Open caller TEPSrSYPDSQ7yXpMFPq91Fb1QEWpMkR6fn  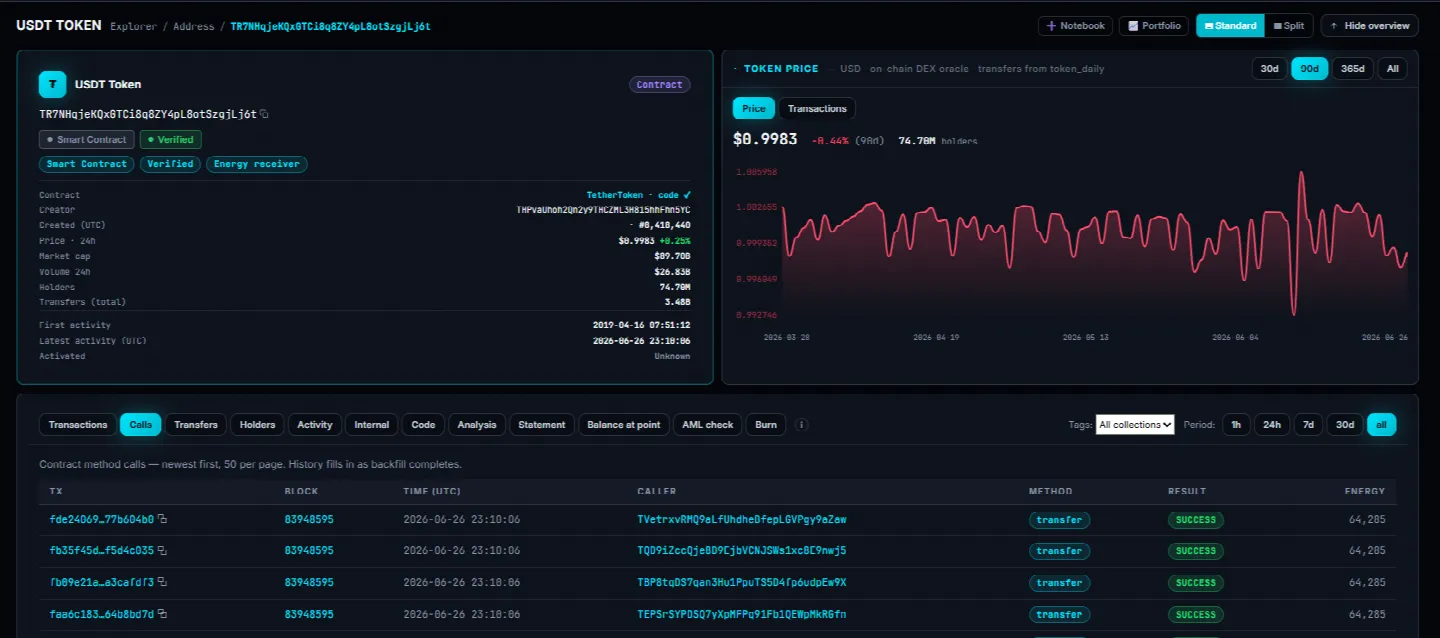click(742, 614)
